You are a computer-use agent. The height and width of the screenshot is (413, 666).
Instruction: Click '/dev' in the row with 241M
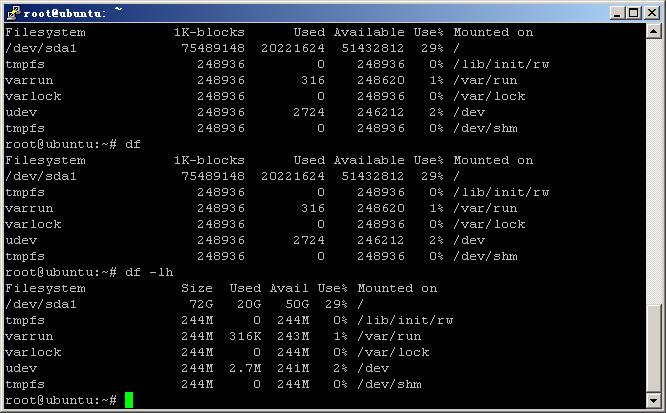point(373,368)
